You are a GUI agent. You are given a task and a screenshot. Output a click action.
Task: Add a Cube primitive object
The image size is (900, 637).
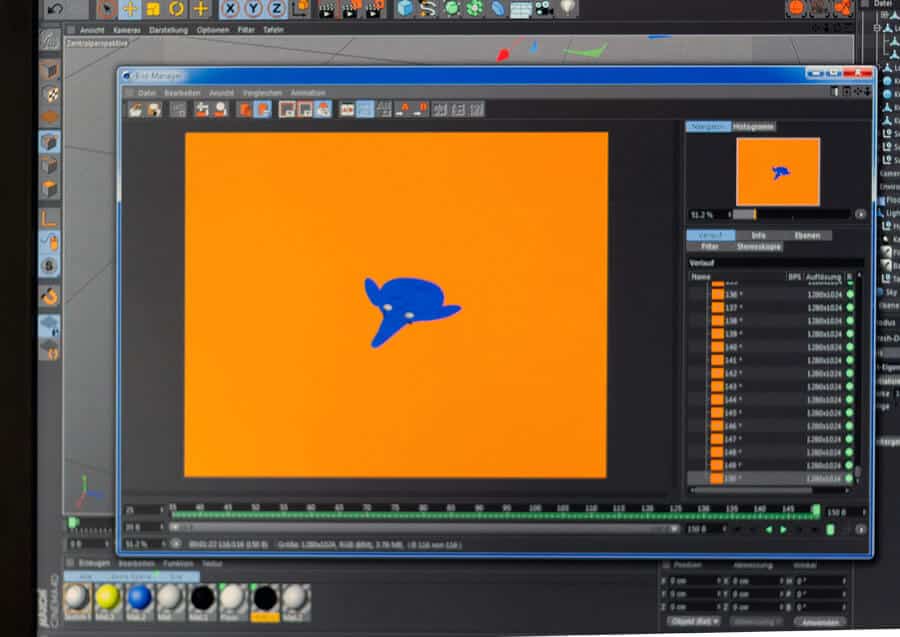click(x=405, y=8)
